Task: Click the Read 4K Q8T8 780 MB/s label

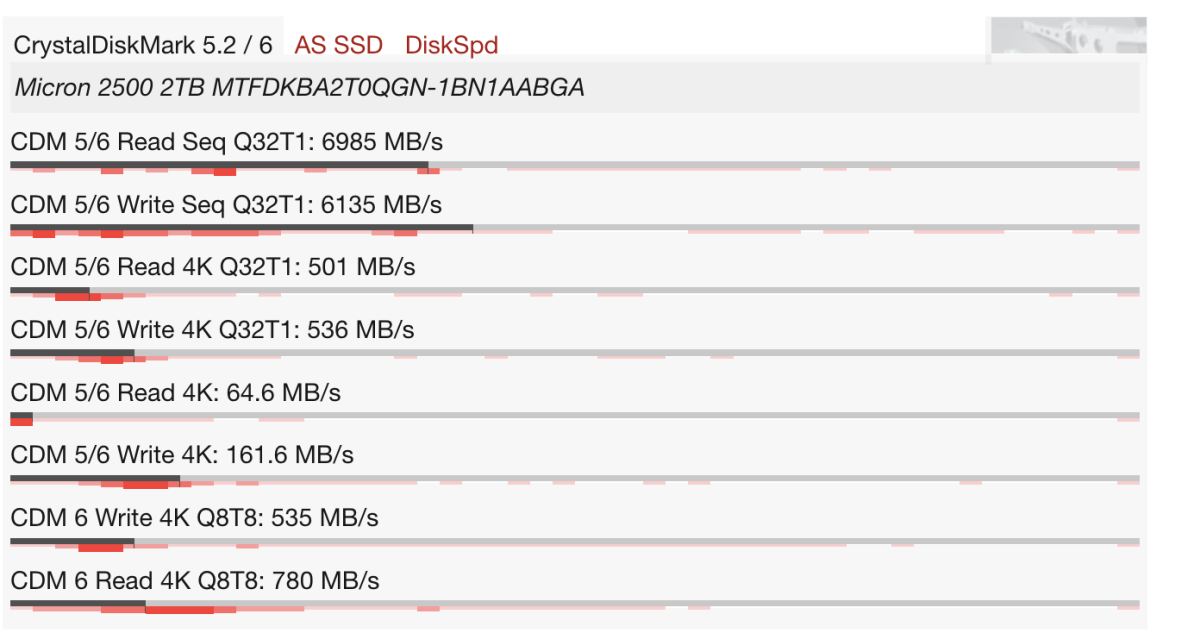Action: [195, 581]
